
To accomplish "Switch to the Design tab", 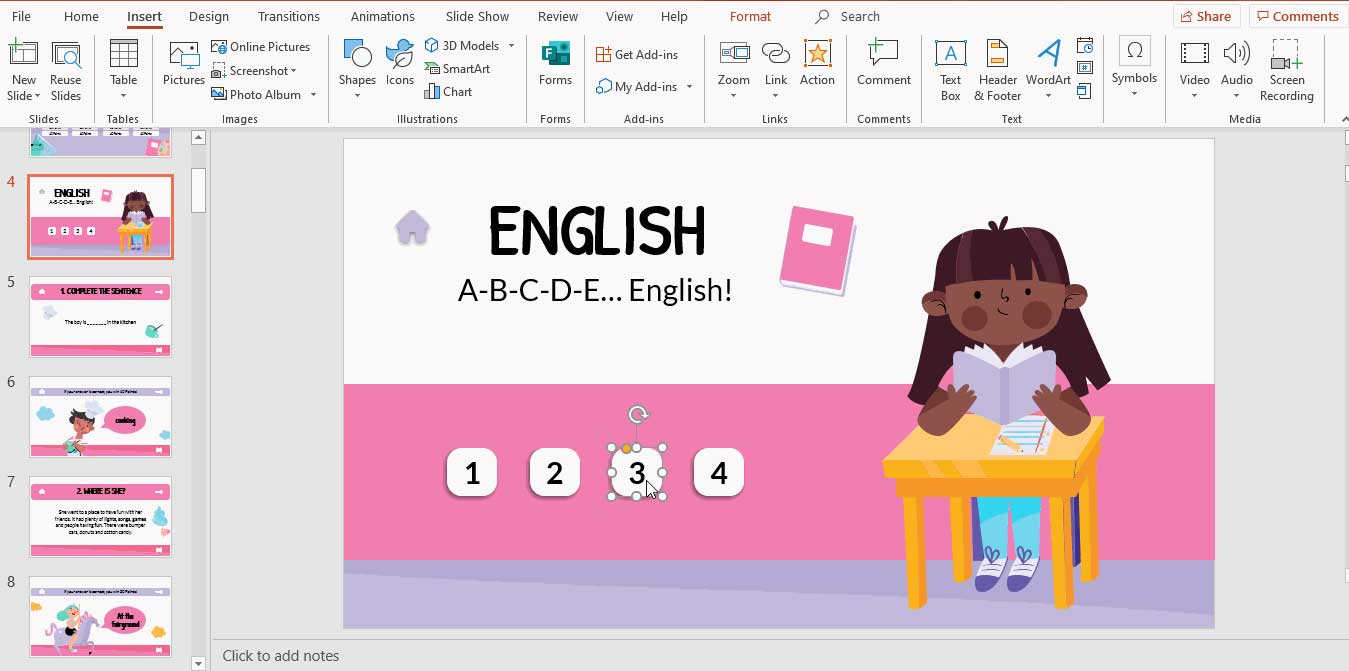I will pos(208,16).
